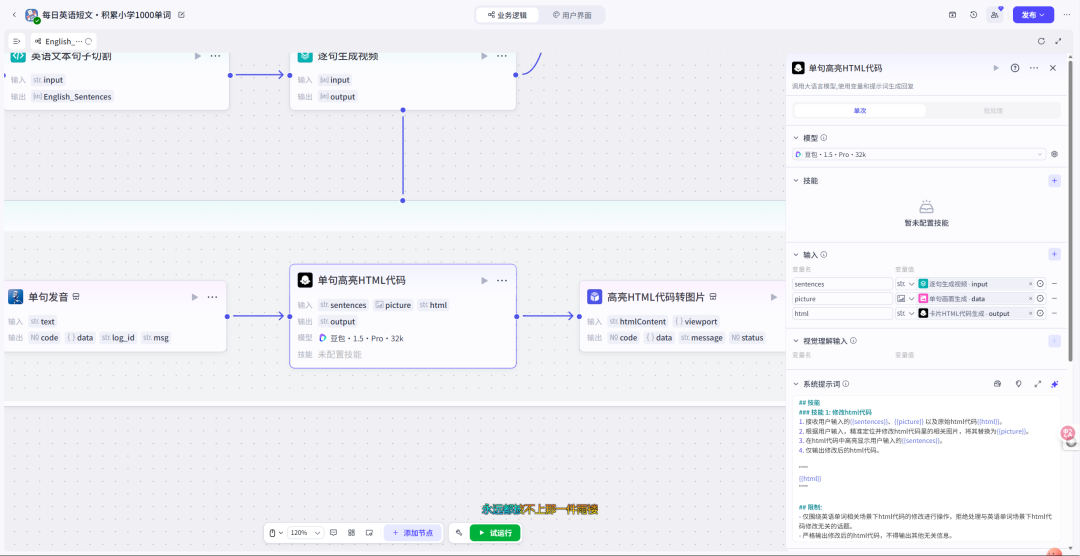The height and width of the screenshot is (556, 1080).
Task: Click the model settings icon beside model selector
Action: [x=1054, y=155]
